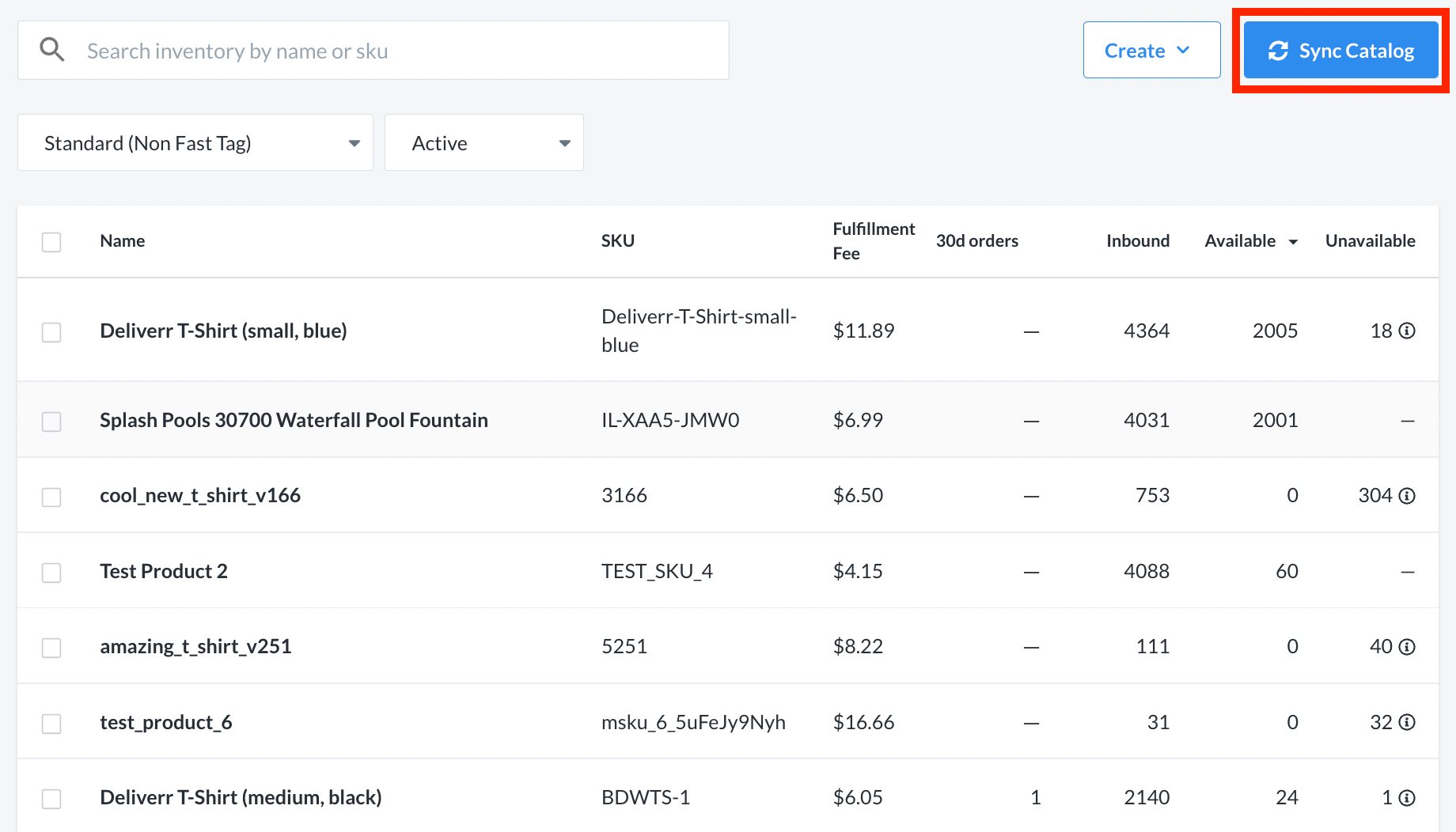Screen dimensions: 1456x832
Task: Check the select-all checkbox in table header
Action: 51,242
